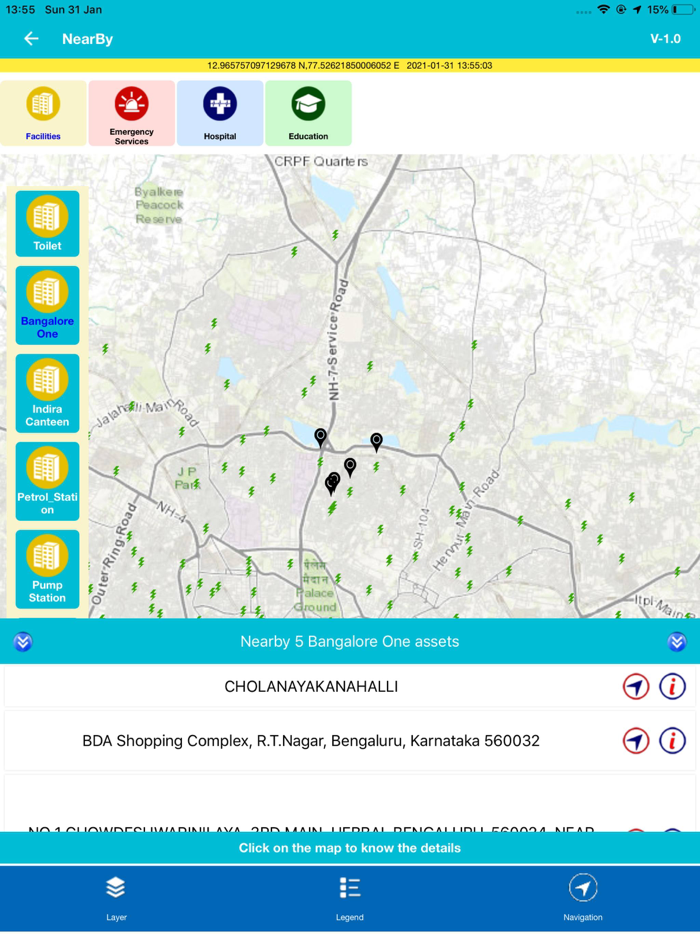The width and height of the screenshot is (700, 934).
Task: Select the Emergency Services category
Action: (x=132, y=113)
